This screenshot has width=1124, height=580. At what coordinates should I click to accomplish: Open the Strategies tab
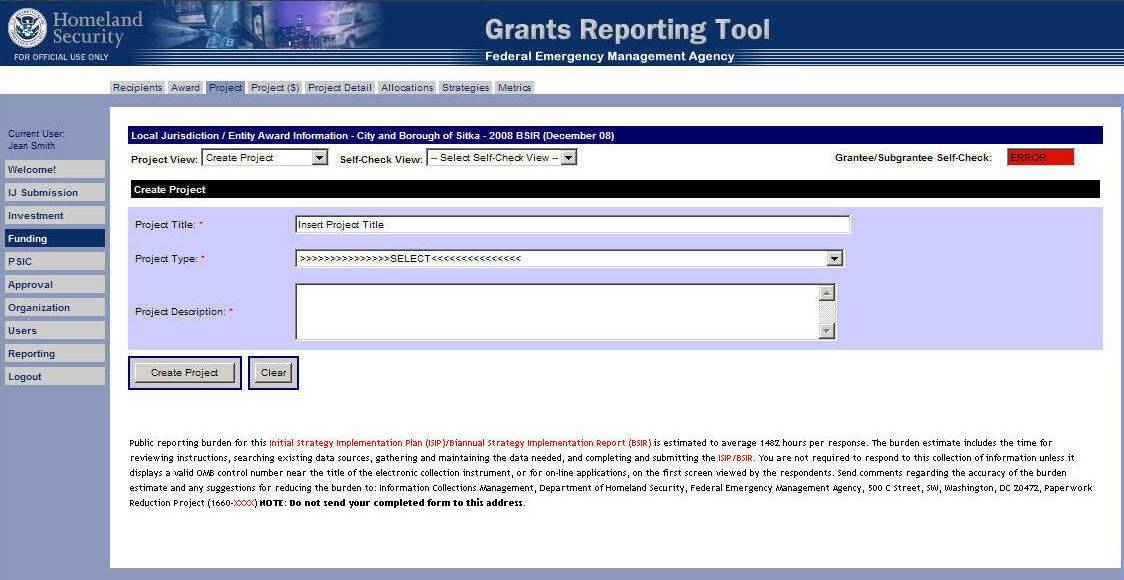click(466, 88)
